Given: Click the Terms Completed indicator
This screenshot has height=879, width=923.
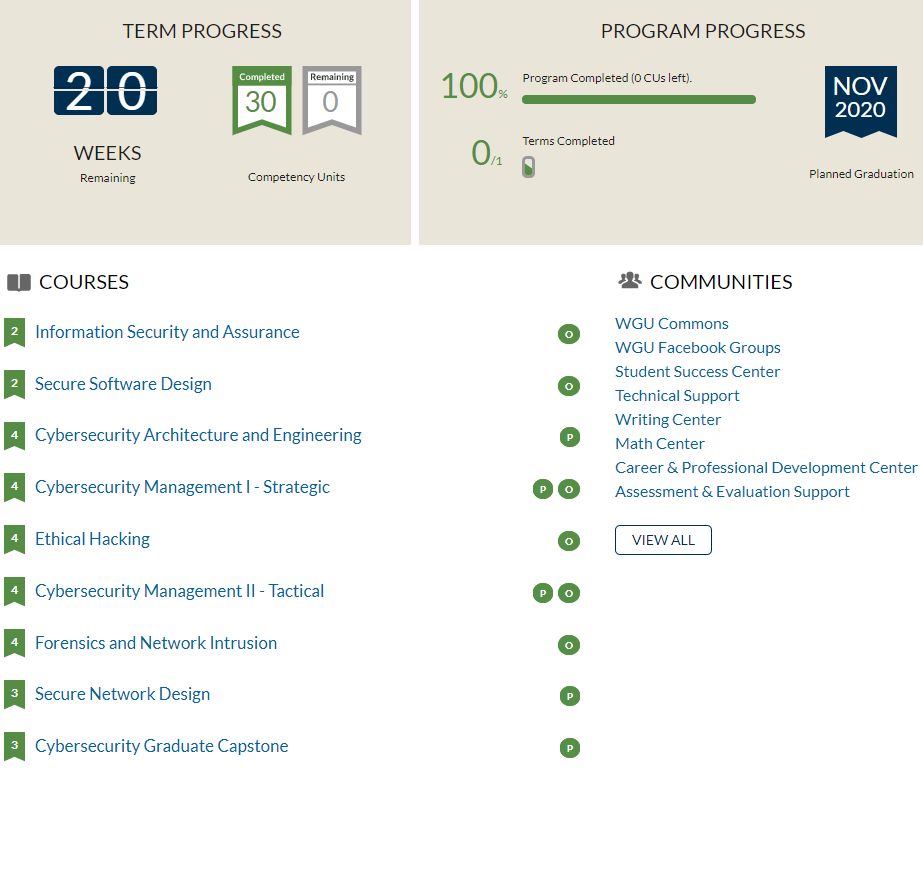Looking at the screenshot, I should point(528,167).
